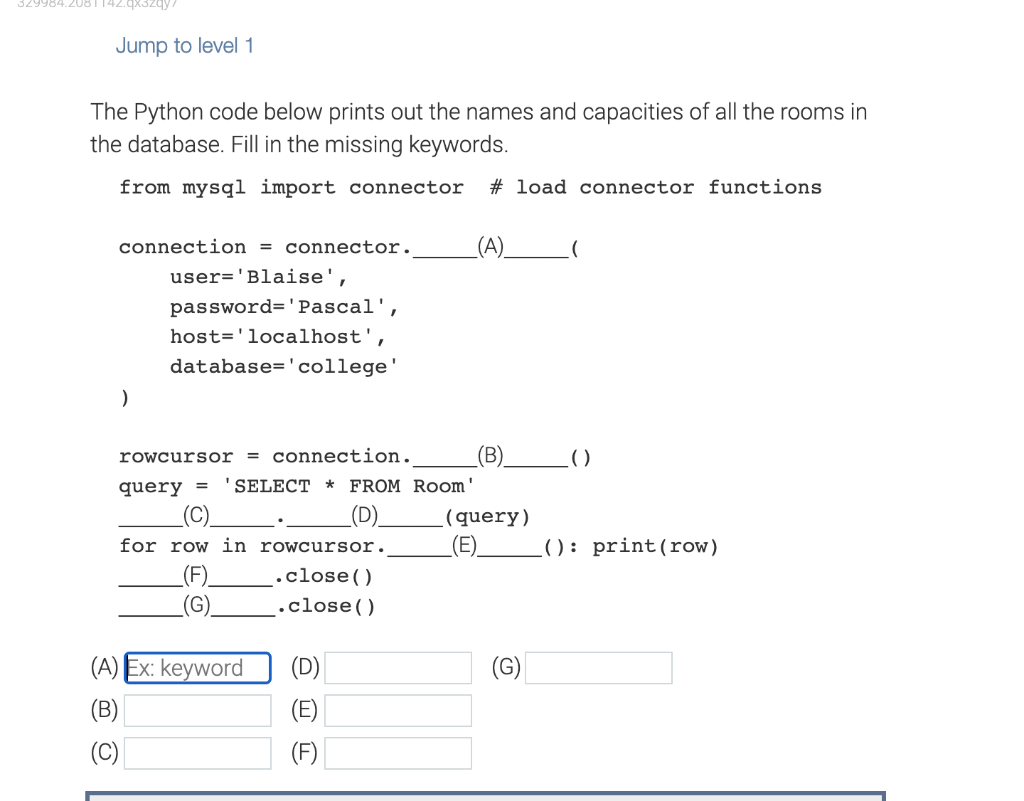Viewport: 1024px width, 801px height.
Task: Click the answer box labeled (F)
Action: point(397,752)
